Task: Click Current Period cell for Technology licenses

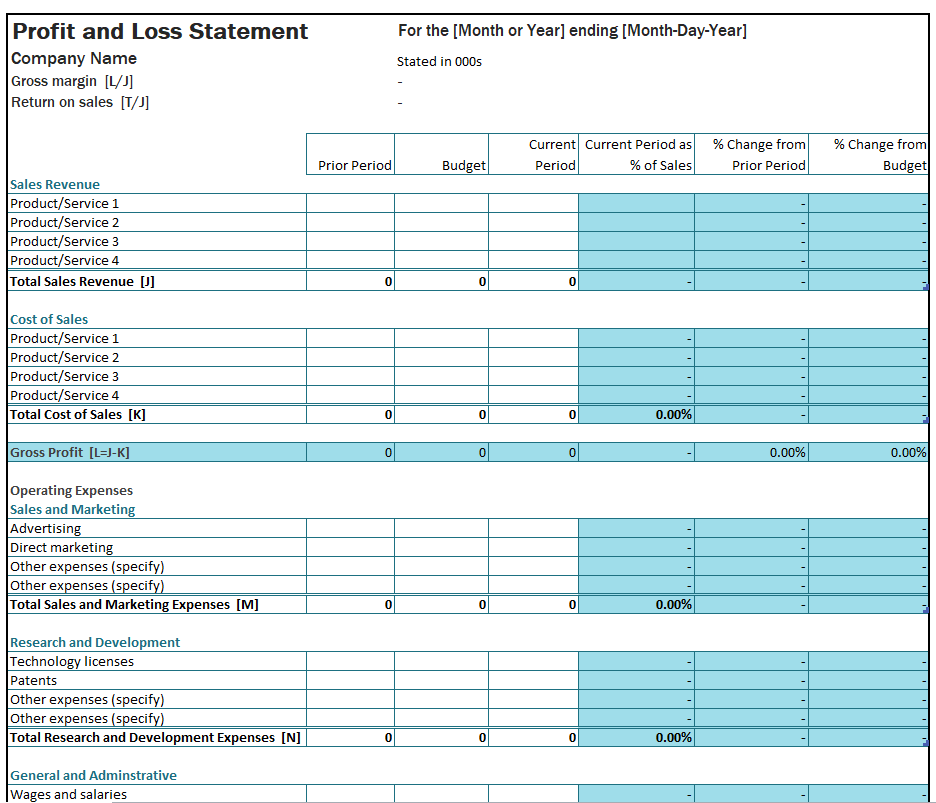Action: point(533,661)
